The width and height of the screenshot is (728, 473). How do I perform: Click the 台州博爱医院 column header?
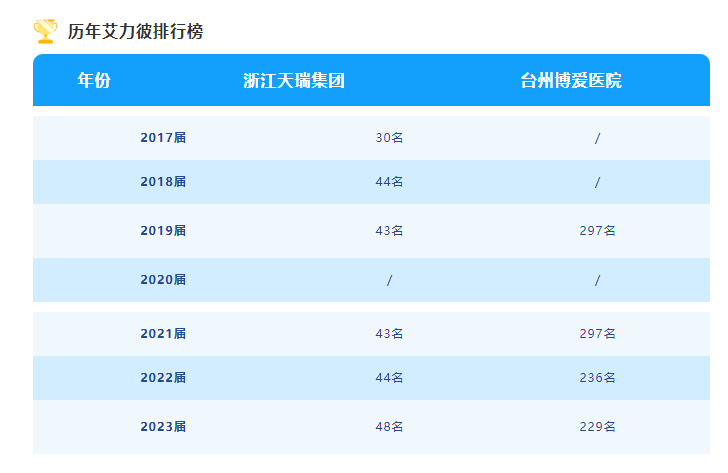coord(571,81)
